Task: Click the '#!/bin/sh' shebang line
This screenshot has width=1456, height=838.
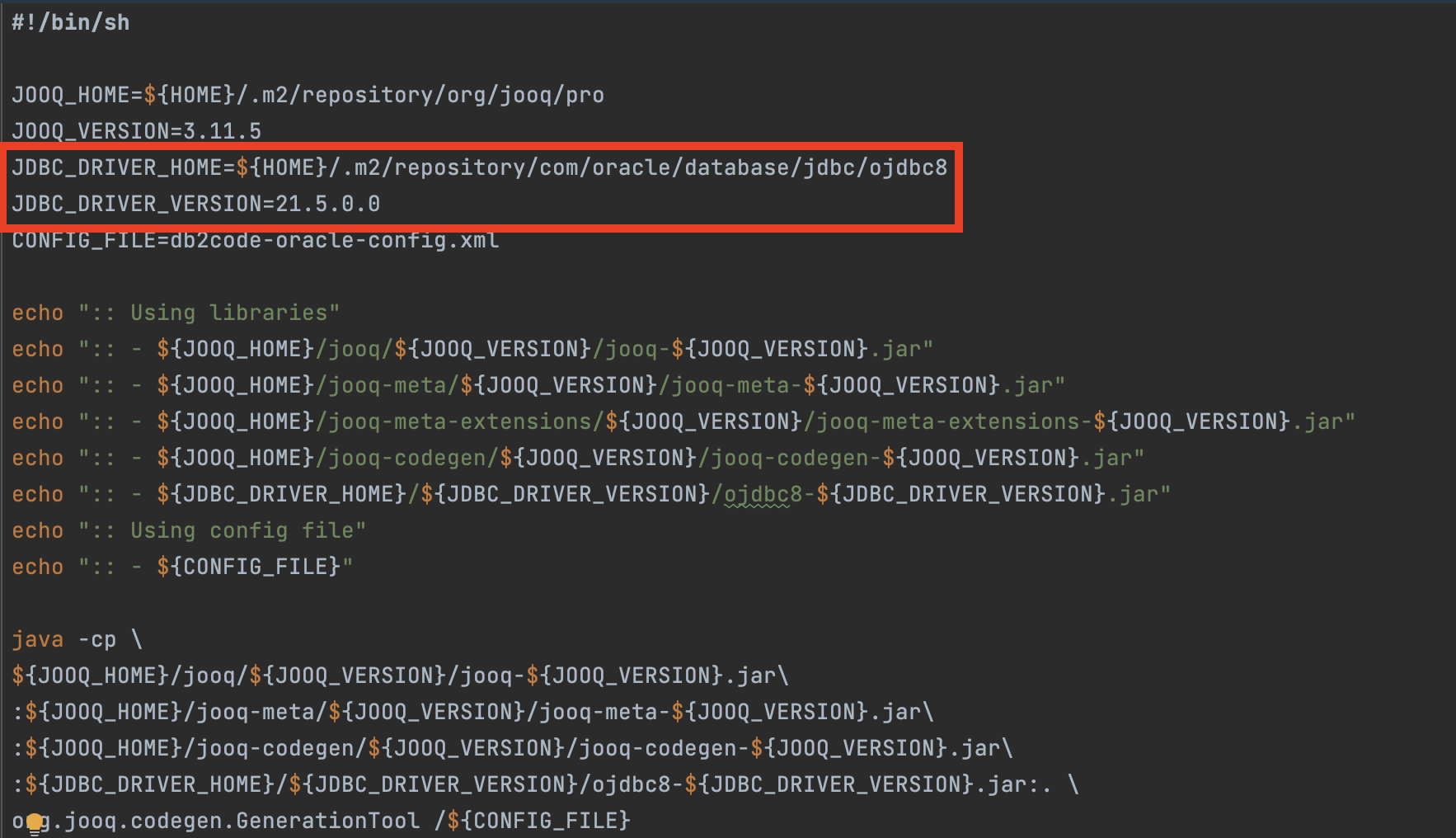Action: pos(71,22)
